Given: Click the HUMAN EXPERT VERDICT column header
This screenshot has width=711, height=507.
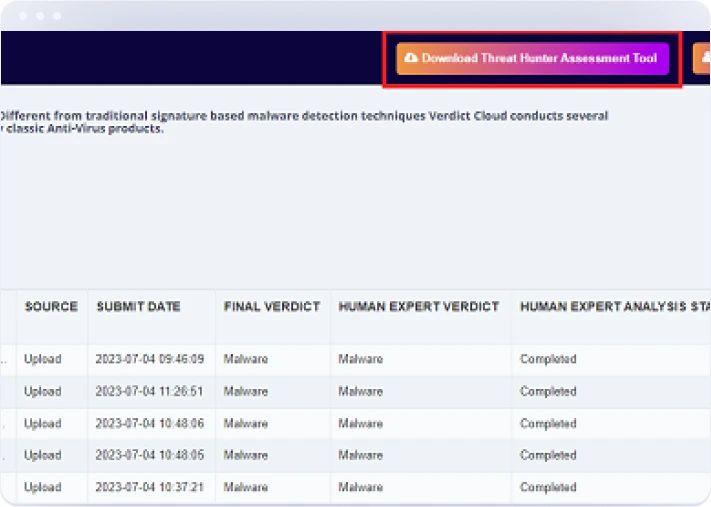Looking at the screenshot, I should point(419,307).
